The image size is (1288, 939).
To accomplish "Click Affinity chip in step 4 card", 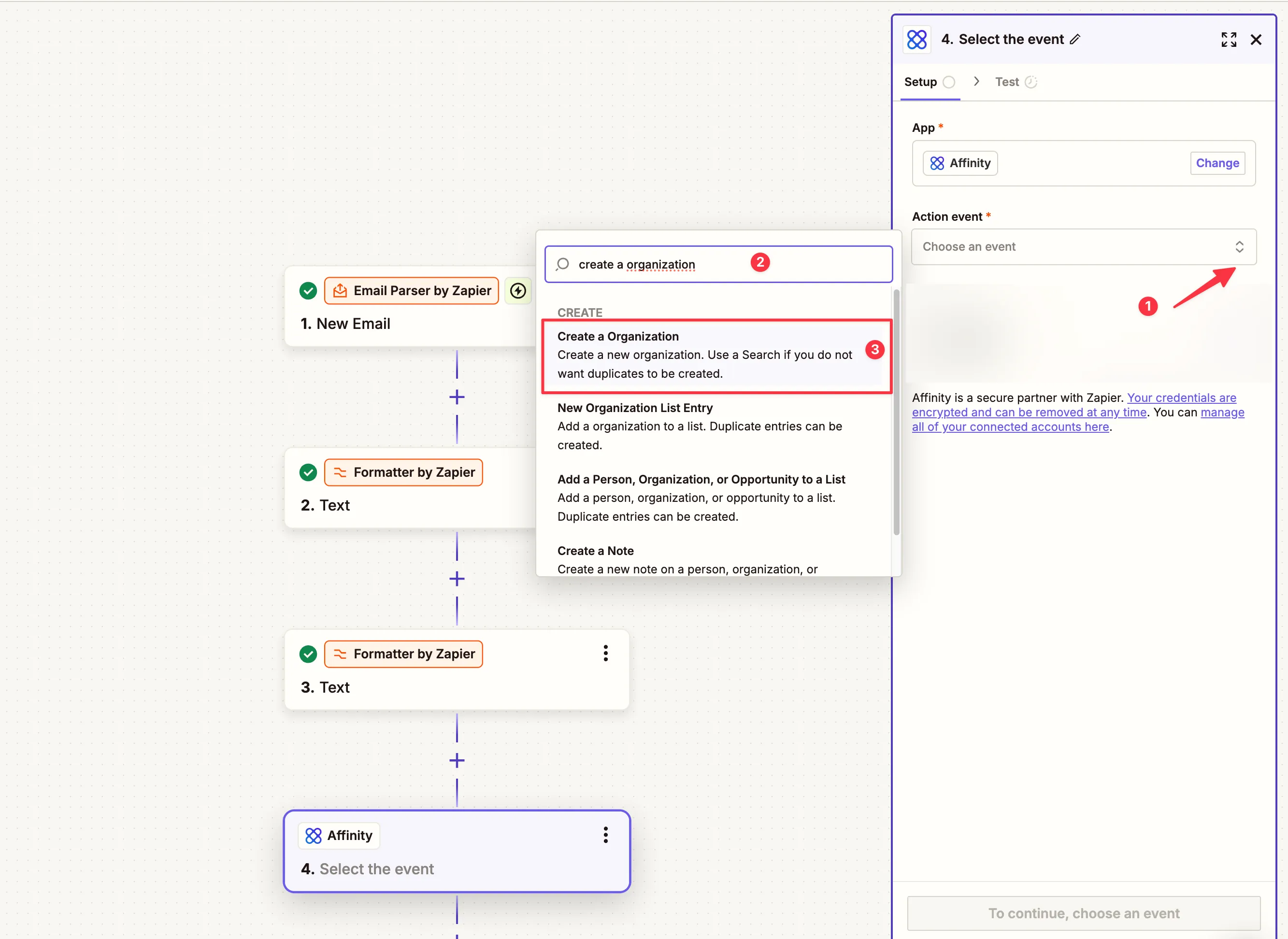I will coord(338,836).
